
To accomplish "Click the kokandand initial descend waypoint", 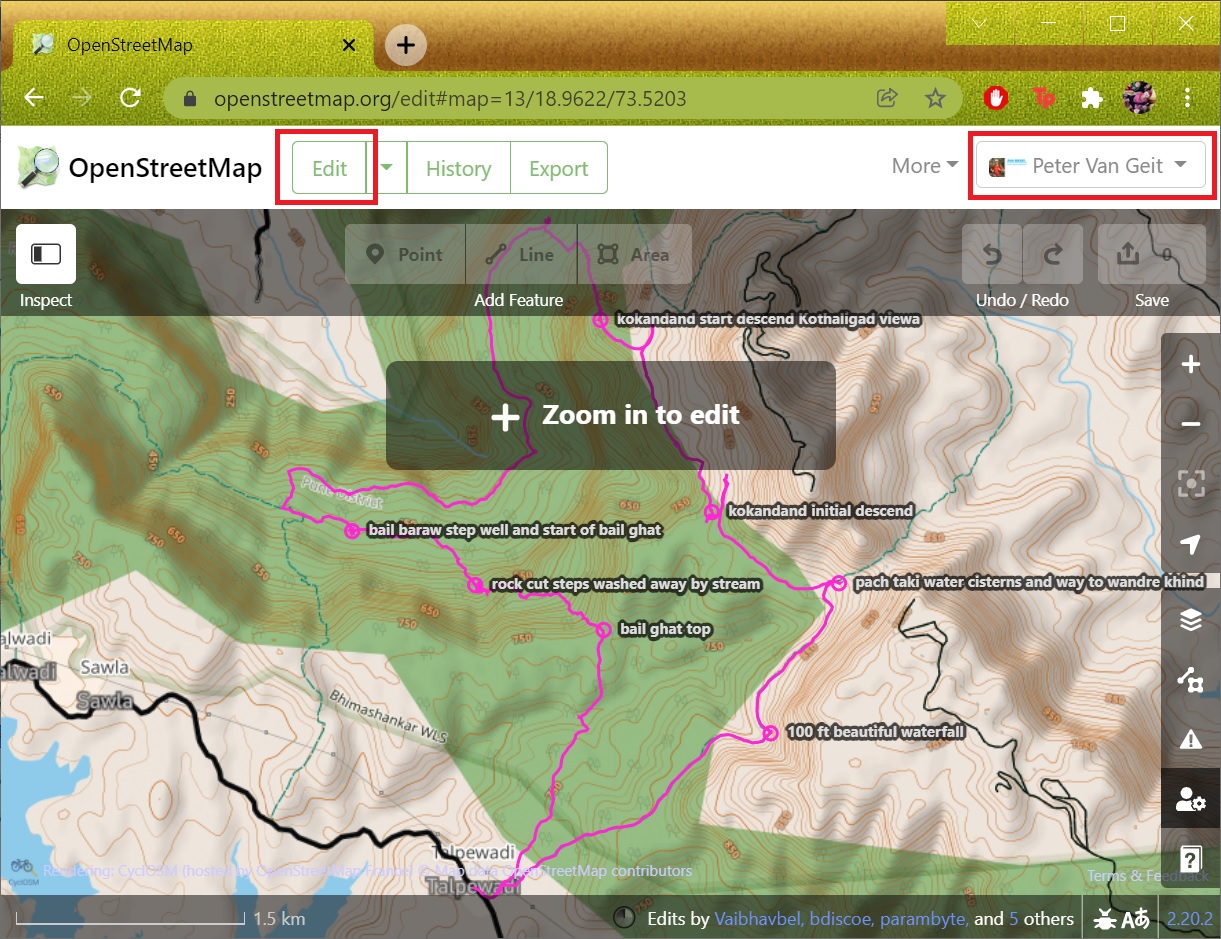I will pos(711,511).
